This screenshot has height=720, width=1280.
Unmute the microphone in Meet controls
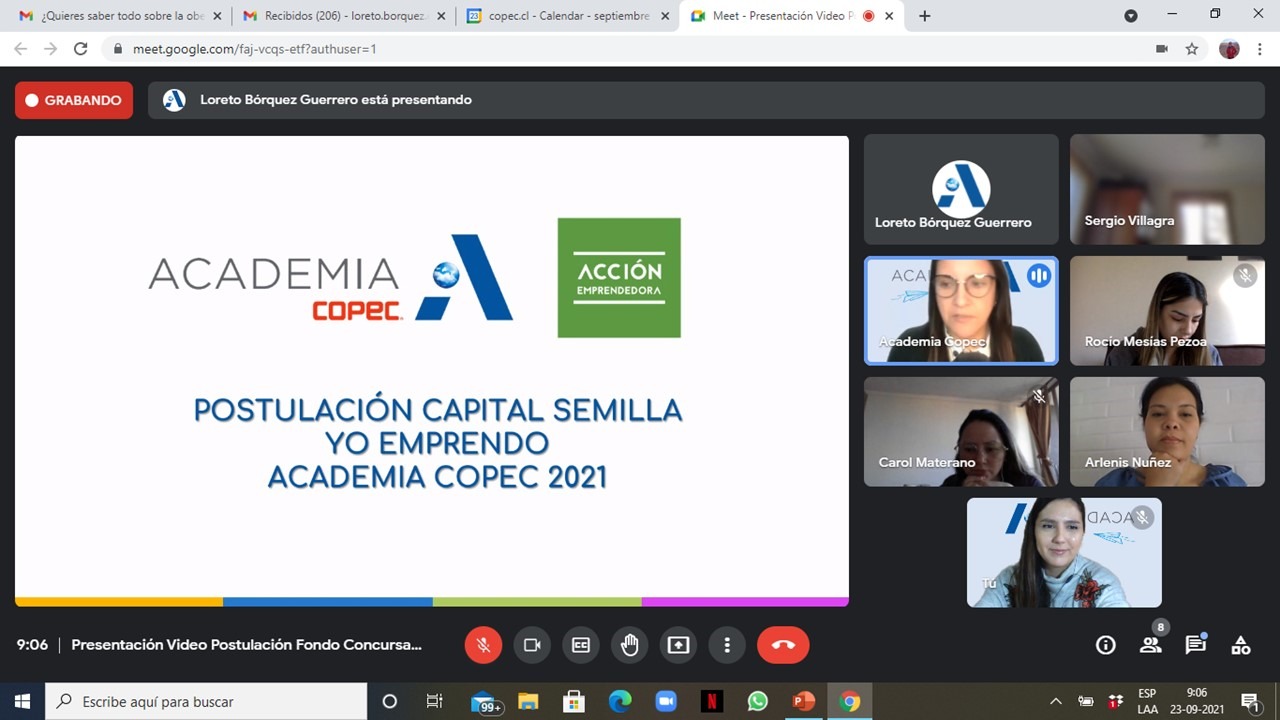(x=483, y=645)
